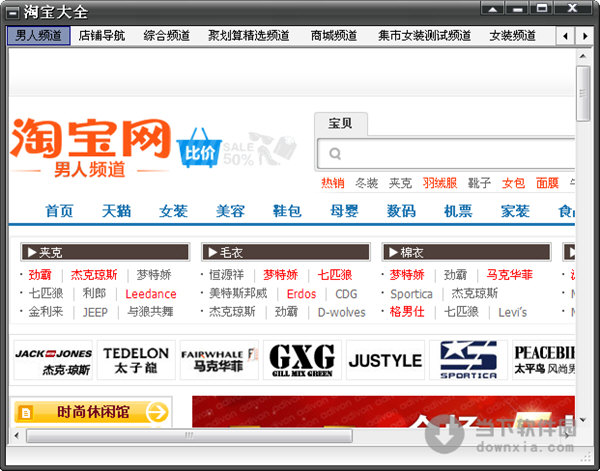Image resolution: width=600 pixels, height=471 pixels.
Task: Open the 天猫 navigation link
Action: click(x=116, y=211)
